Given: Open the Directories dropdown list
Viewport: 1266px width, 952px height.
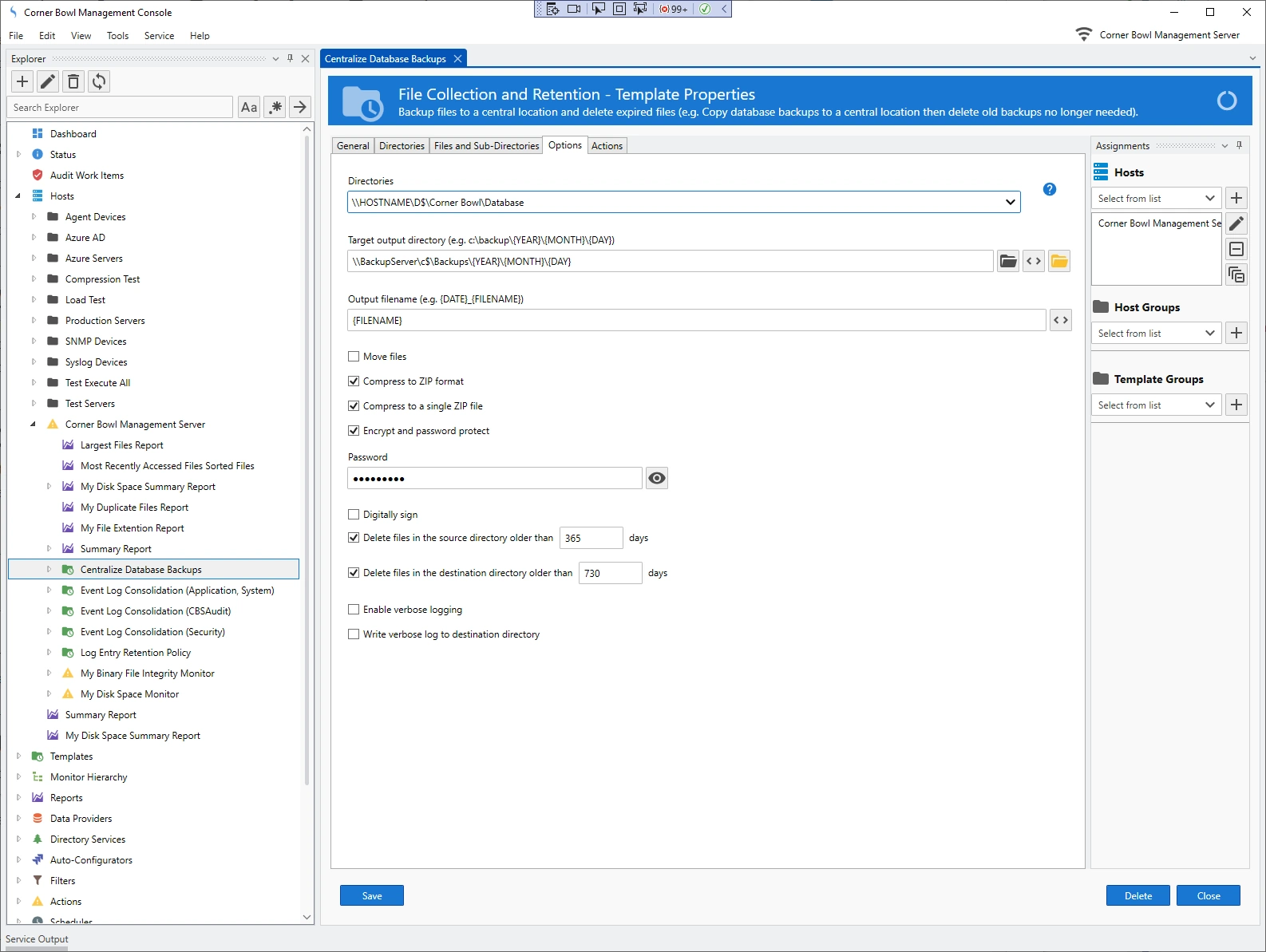Looking at the screenshot, I should [x=1010, y=203].
